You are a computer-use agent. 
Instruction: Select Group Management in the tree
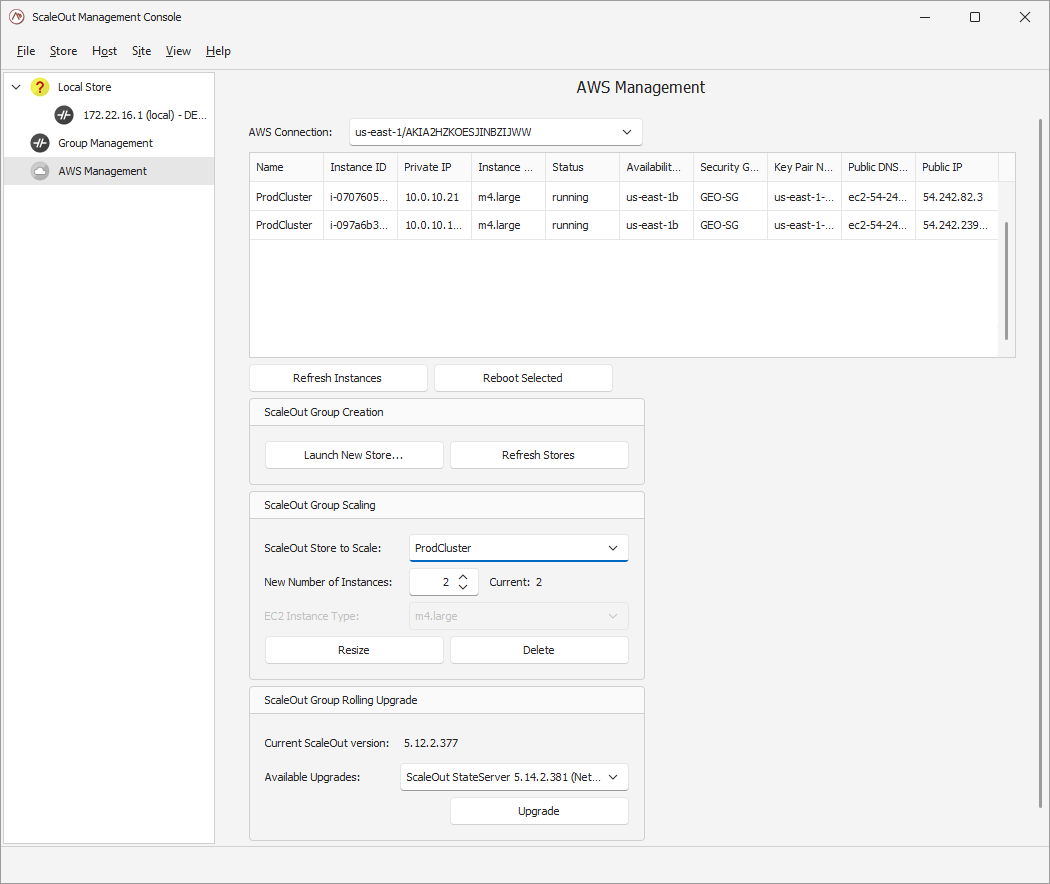[x=105, y=143]
